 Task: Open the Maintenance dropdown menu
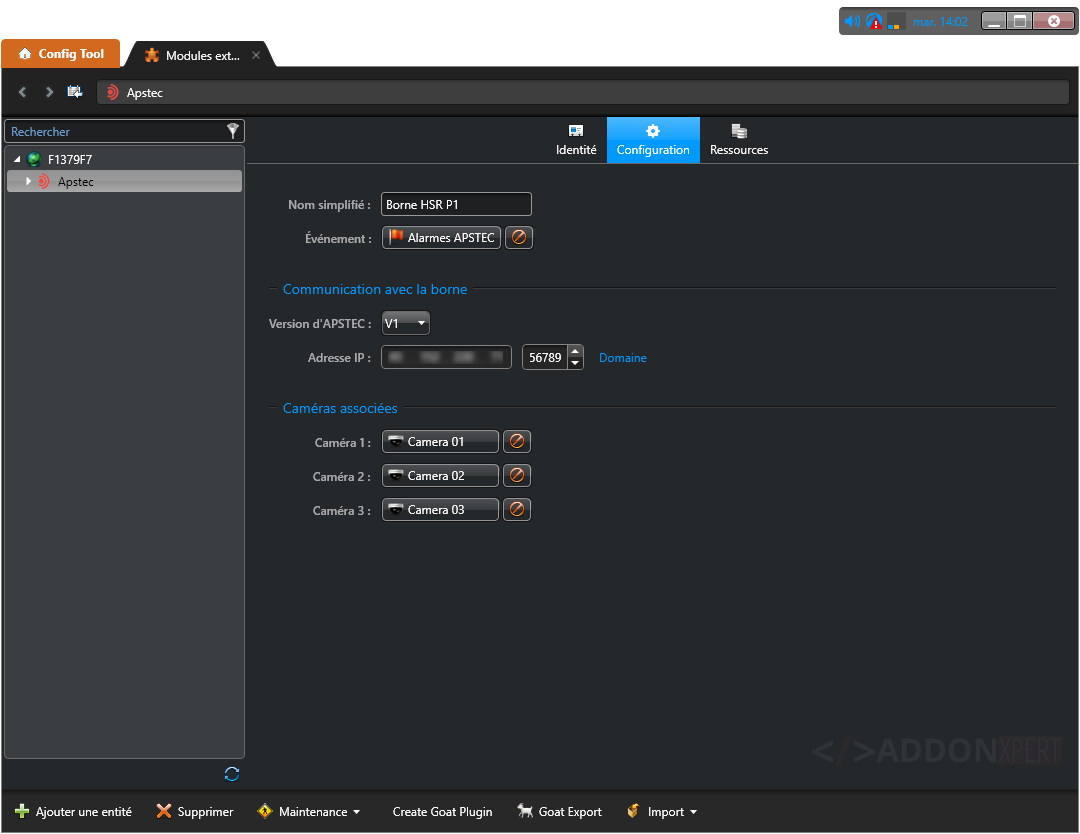coord(309,812)
